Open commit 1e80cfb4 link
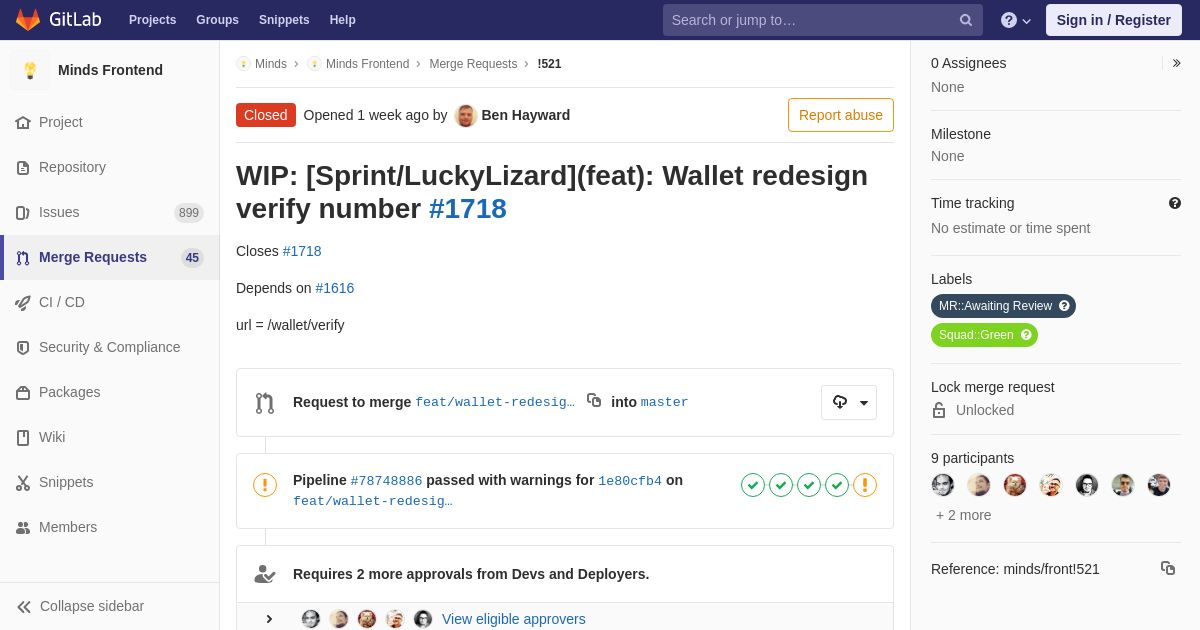Screen dimensions: 1200x630 coord(630,481)
